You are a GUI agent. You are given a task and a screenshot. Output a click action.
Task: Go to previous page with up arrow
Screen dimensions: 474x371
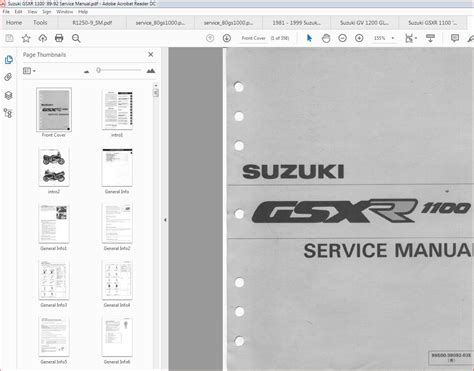210,38
